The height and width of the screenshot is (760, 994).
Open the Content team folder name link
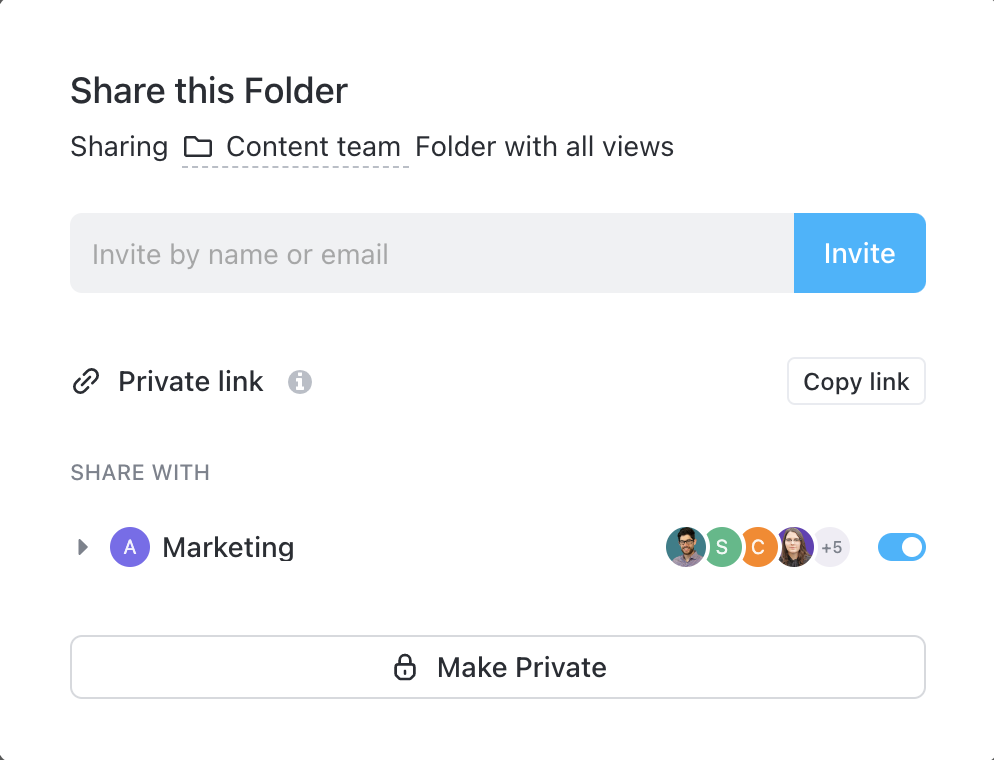(x=313, y=147)
